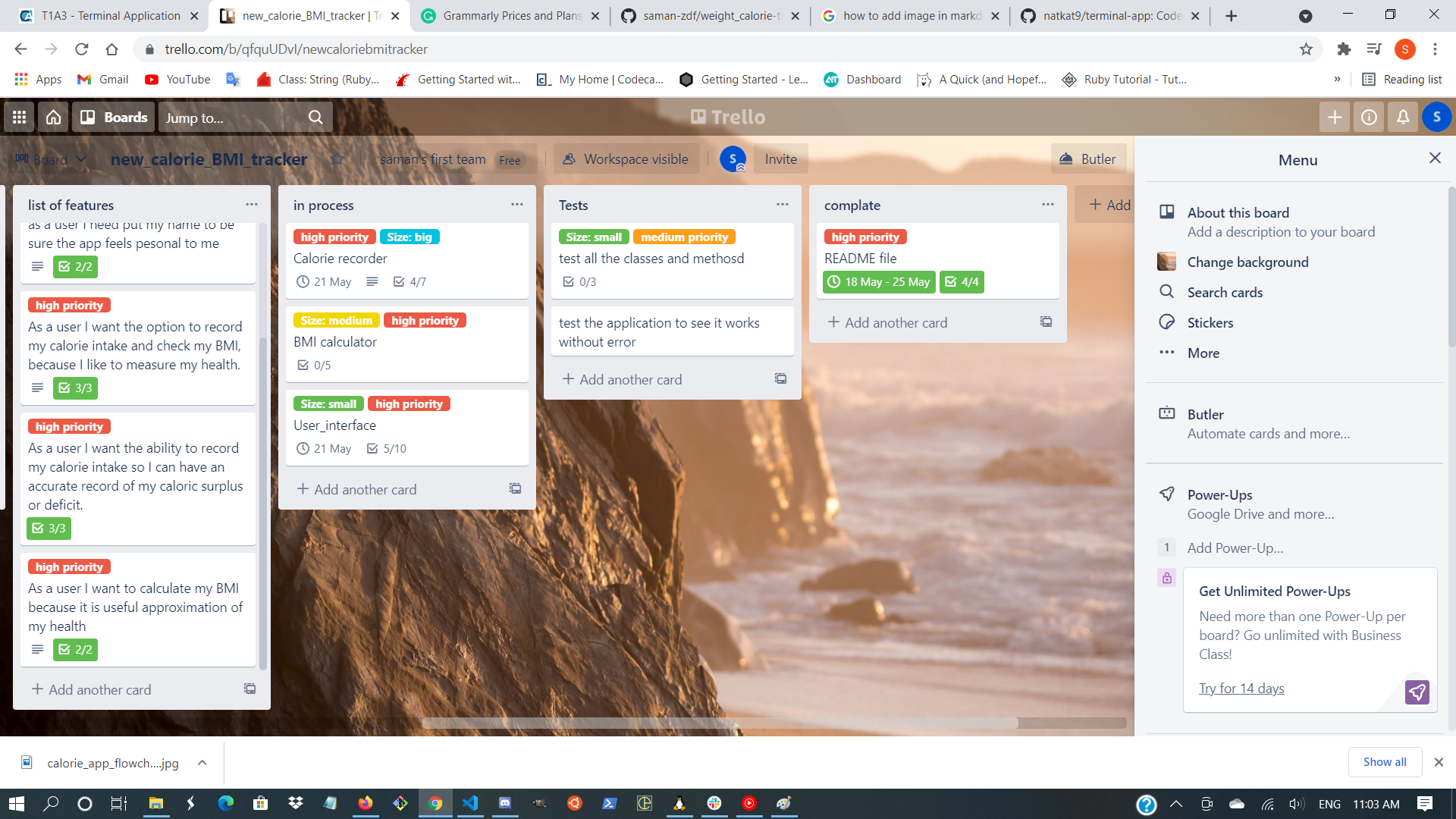Click Try for 14 days link
This screenshot has height=819, width=1456.
click(x=1242, y=688)
